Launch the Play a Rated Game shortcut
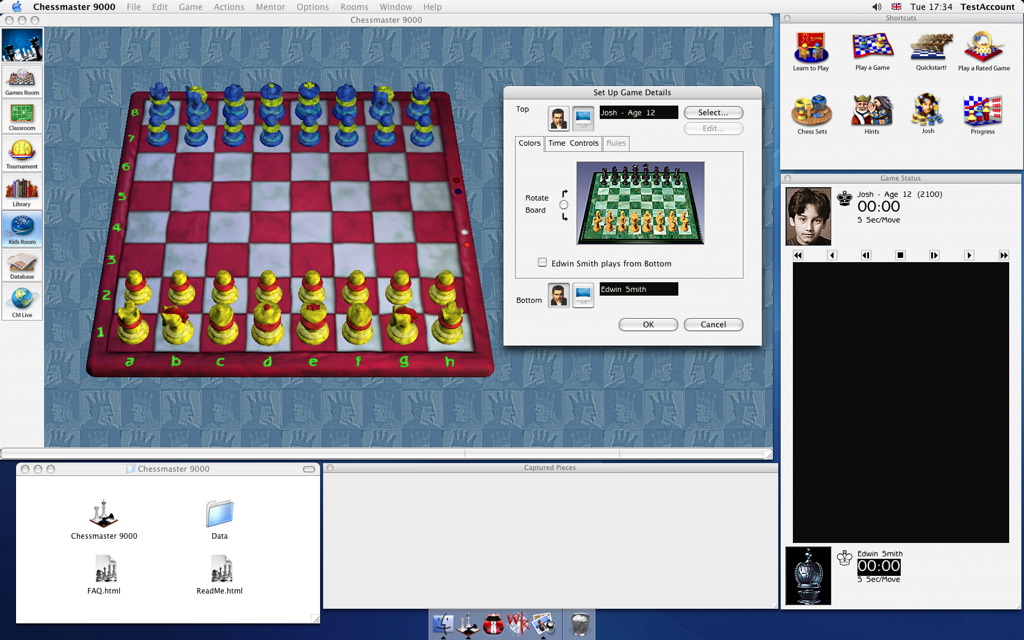This screenshot has height=640, width=1024. click(x=984, y=51)
